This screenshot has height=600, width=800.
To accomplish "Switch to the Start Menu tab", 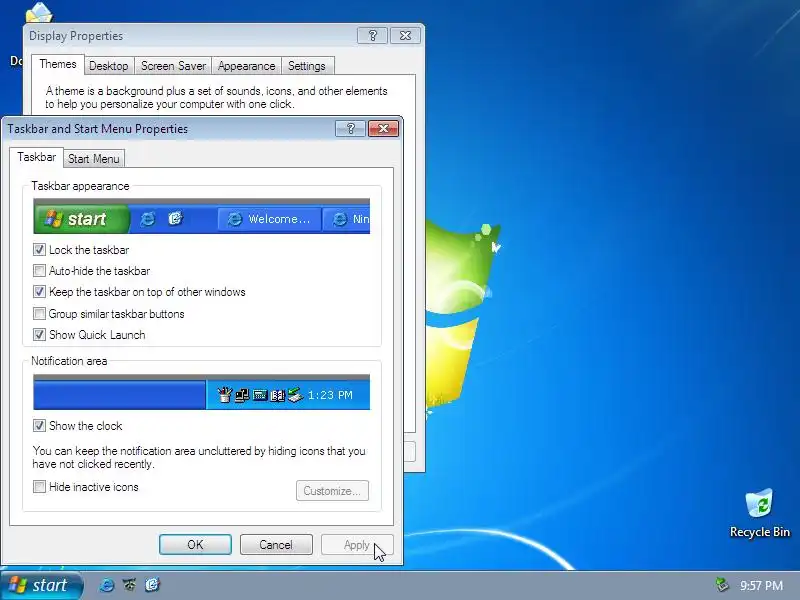I will click(x=94, y=159).
